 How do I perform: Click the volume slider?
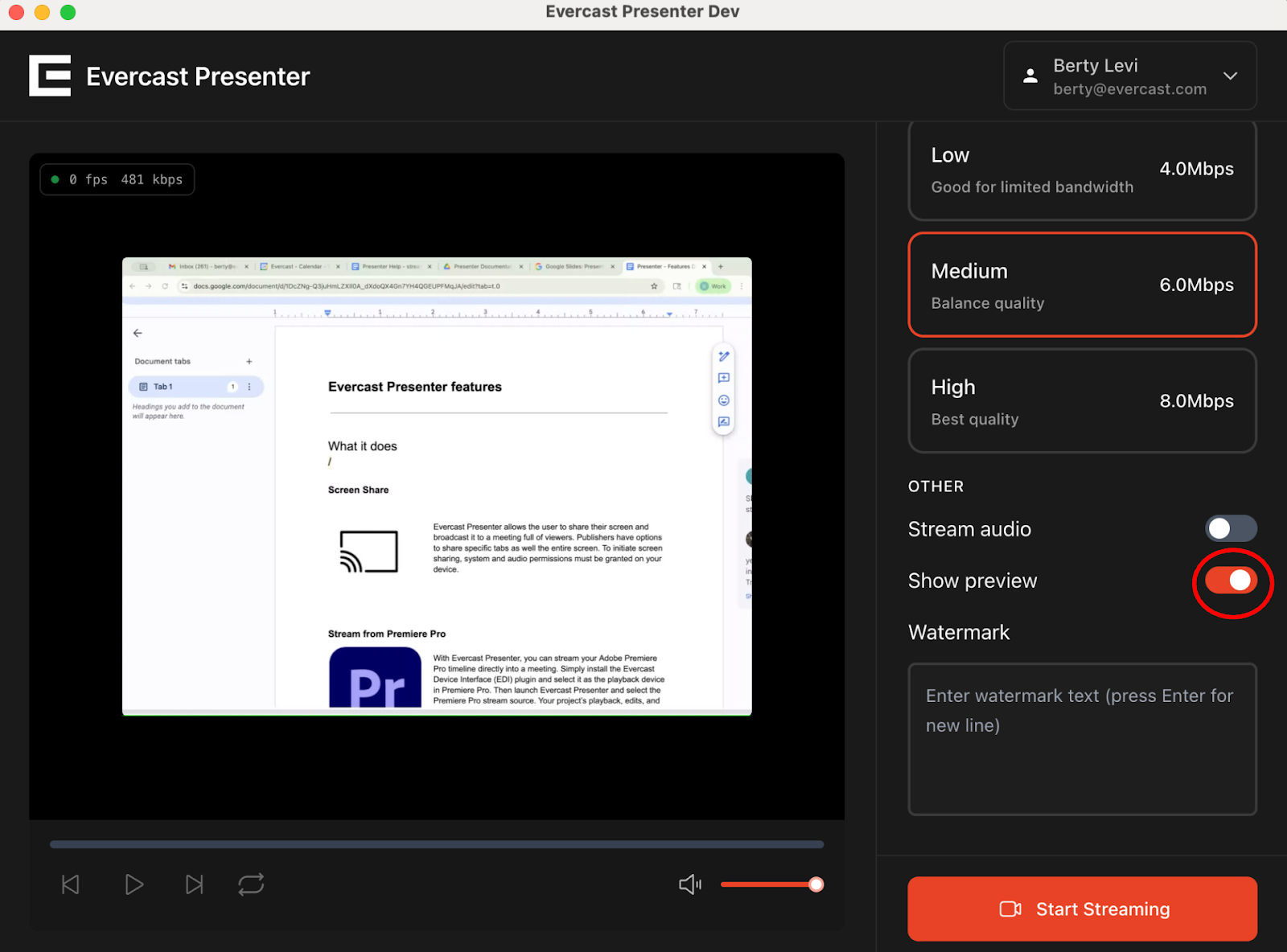point(772,884)
